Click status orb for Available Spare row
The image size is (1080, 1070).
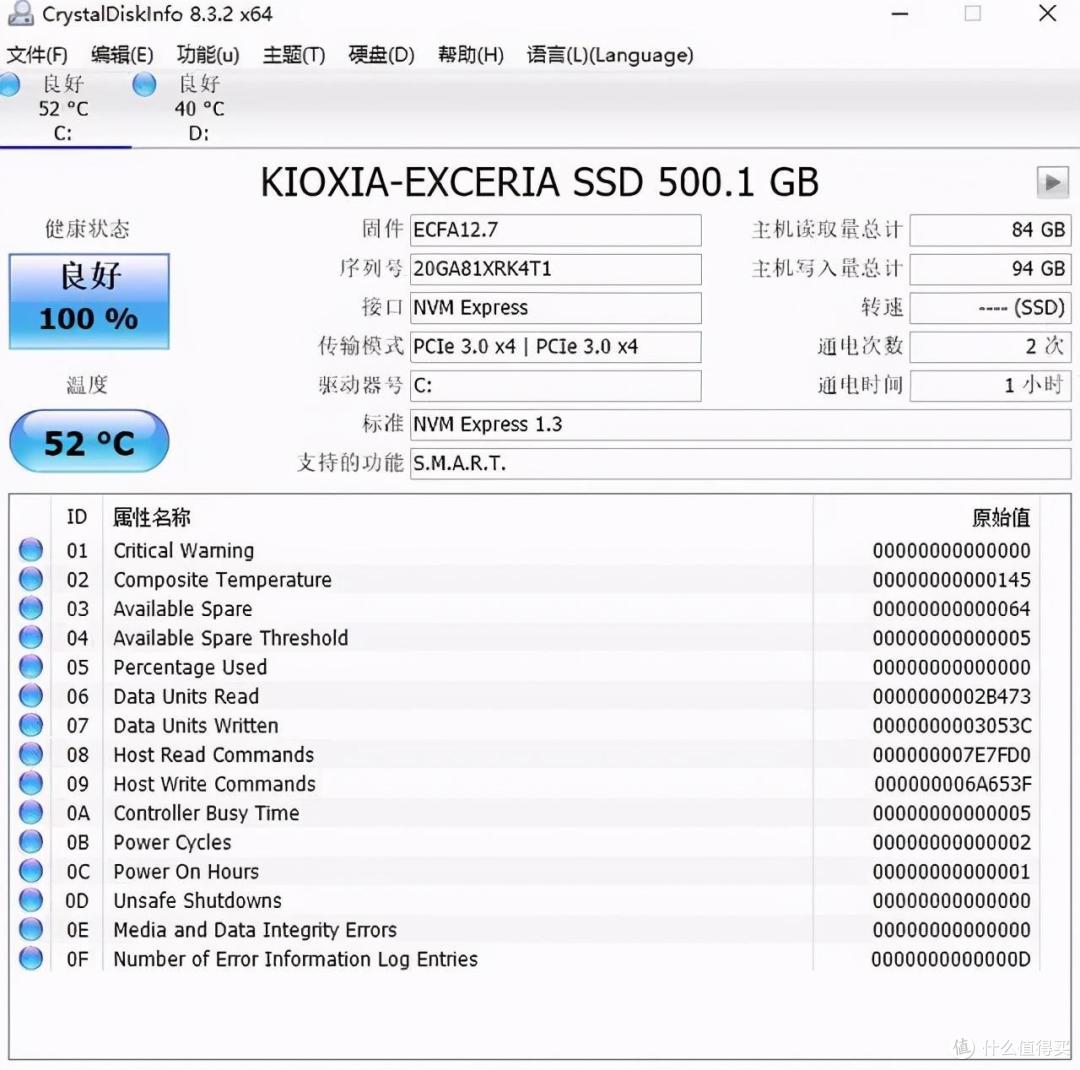31,608
